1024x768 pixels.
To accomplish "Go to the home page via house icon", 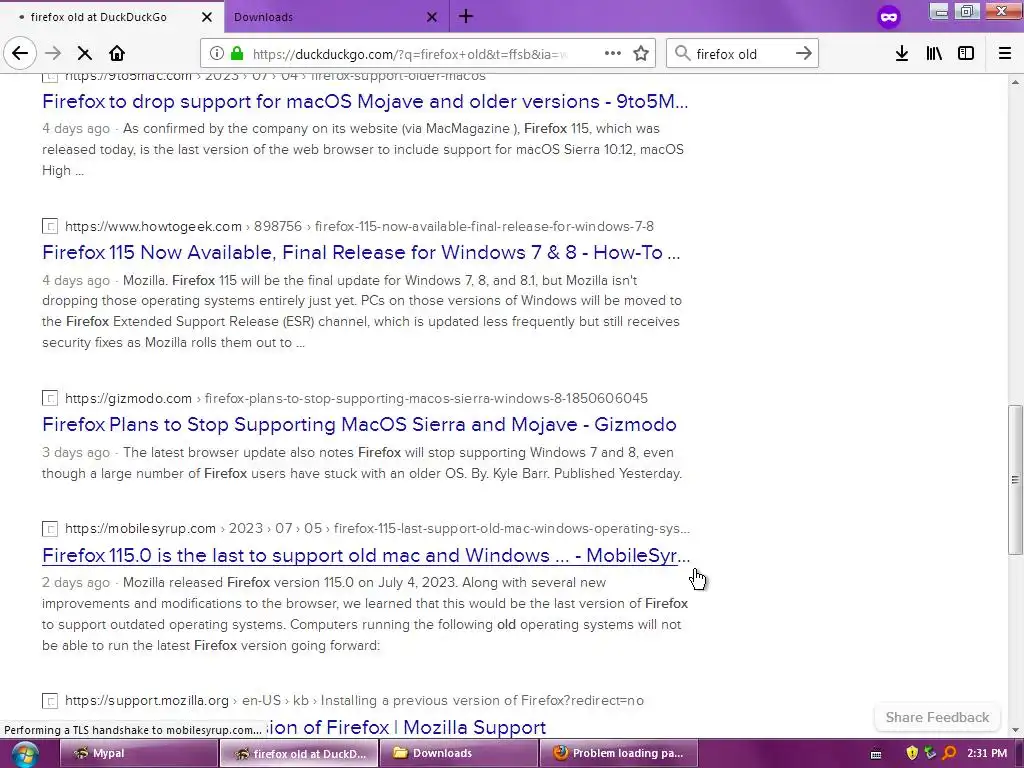I will [x=117, y=54].
